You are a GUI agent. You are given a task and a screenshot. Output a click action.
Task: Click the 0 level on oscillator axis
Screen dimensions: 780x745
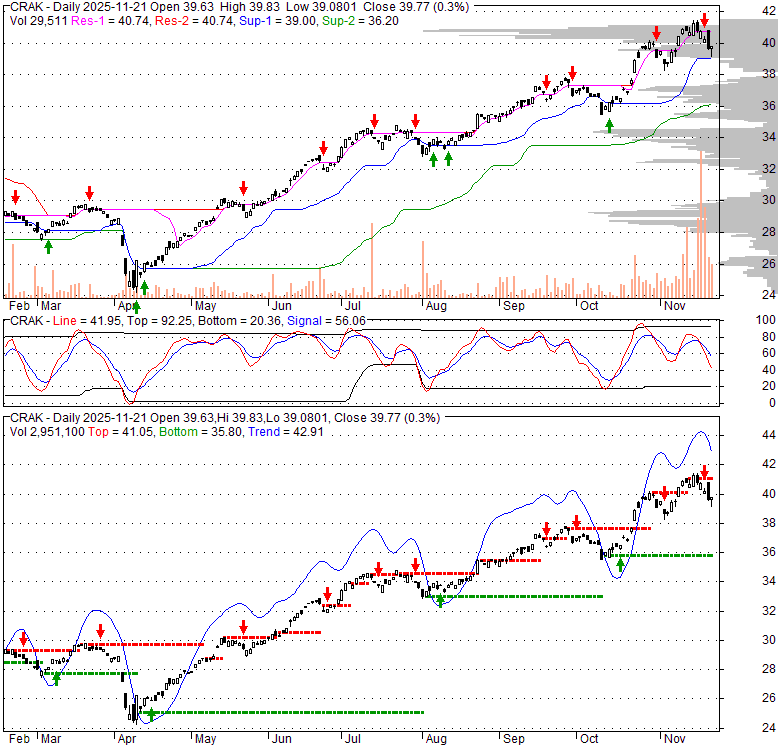(x=772, y=403)
